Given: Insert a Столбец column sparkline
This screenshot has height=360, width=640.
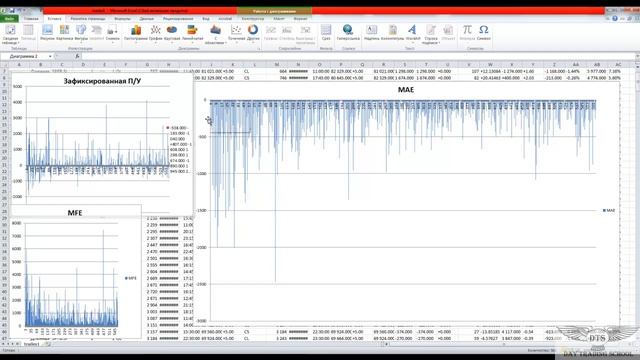Looking at the screenshot, I should click(x=287, y=33).
